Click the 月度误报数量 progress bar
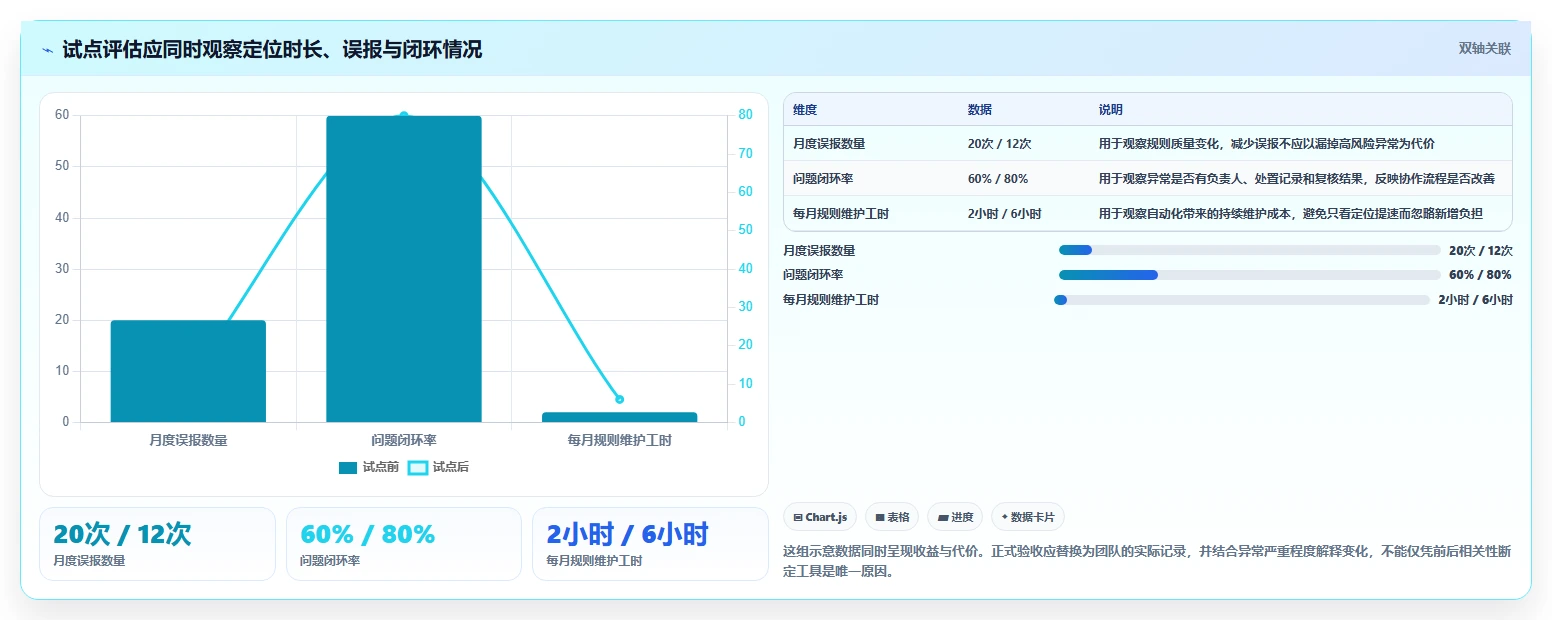 tap(1249, 250)
